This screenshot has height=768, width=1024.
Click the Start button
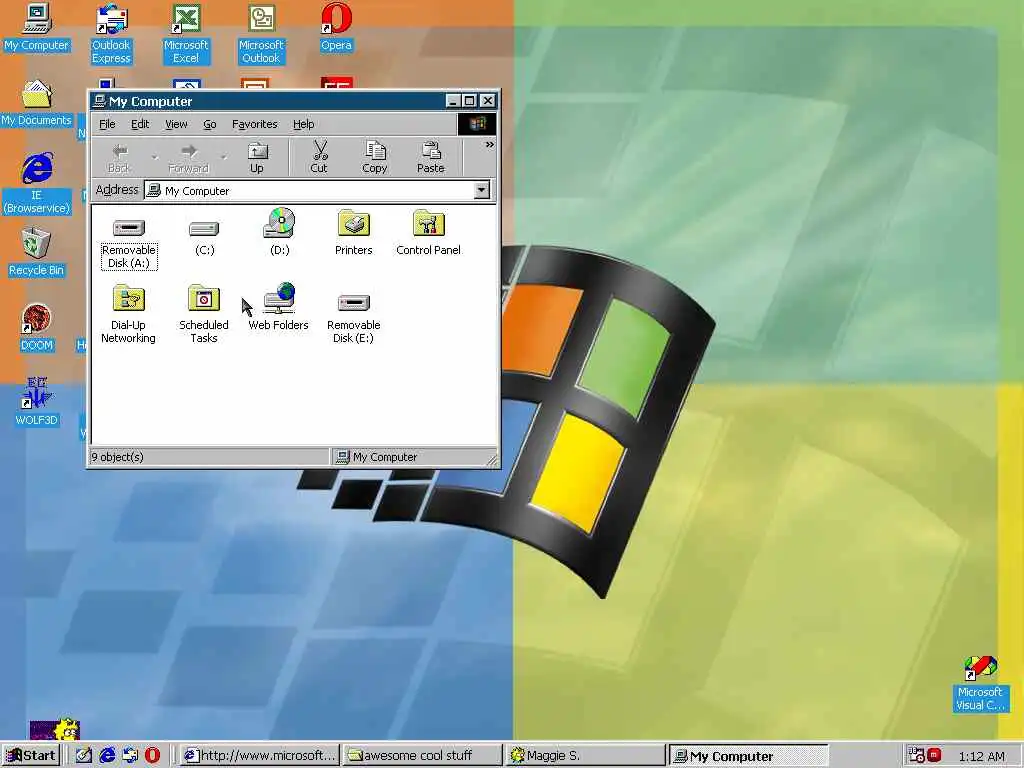tap(30, 756)
